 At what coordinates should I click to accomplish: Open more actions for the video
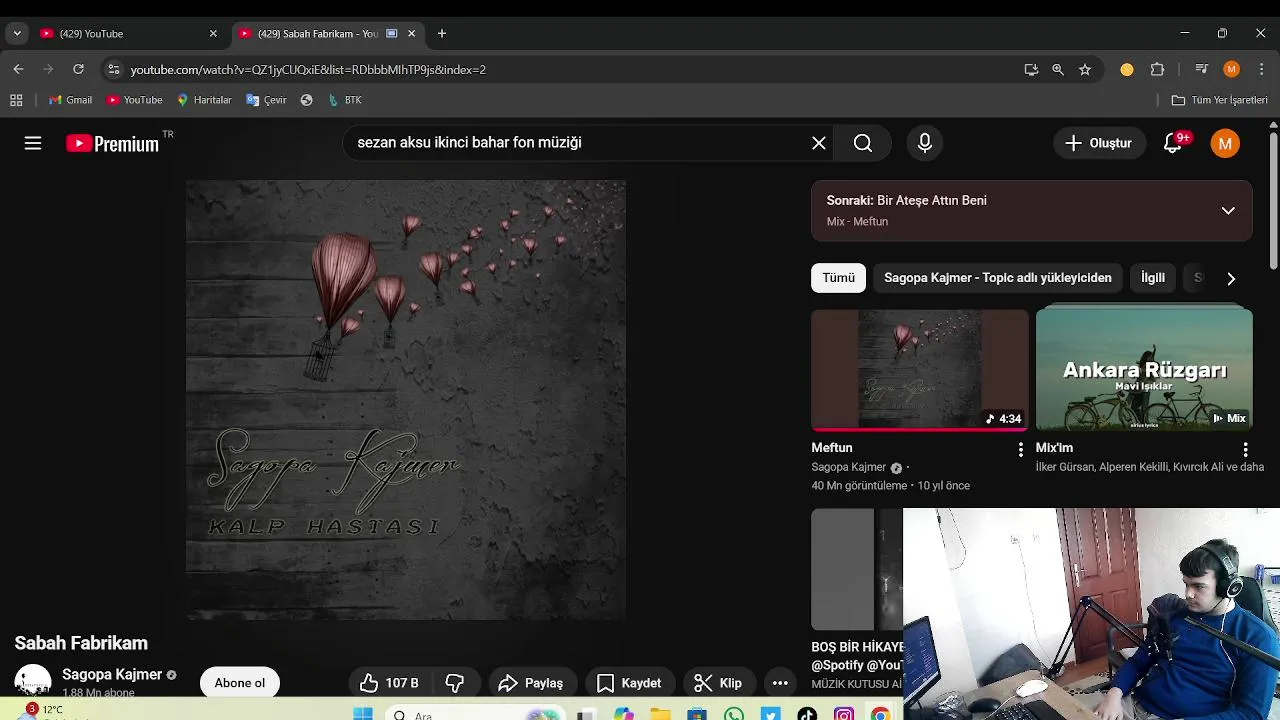[x=780, y=683]
